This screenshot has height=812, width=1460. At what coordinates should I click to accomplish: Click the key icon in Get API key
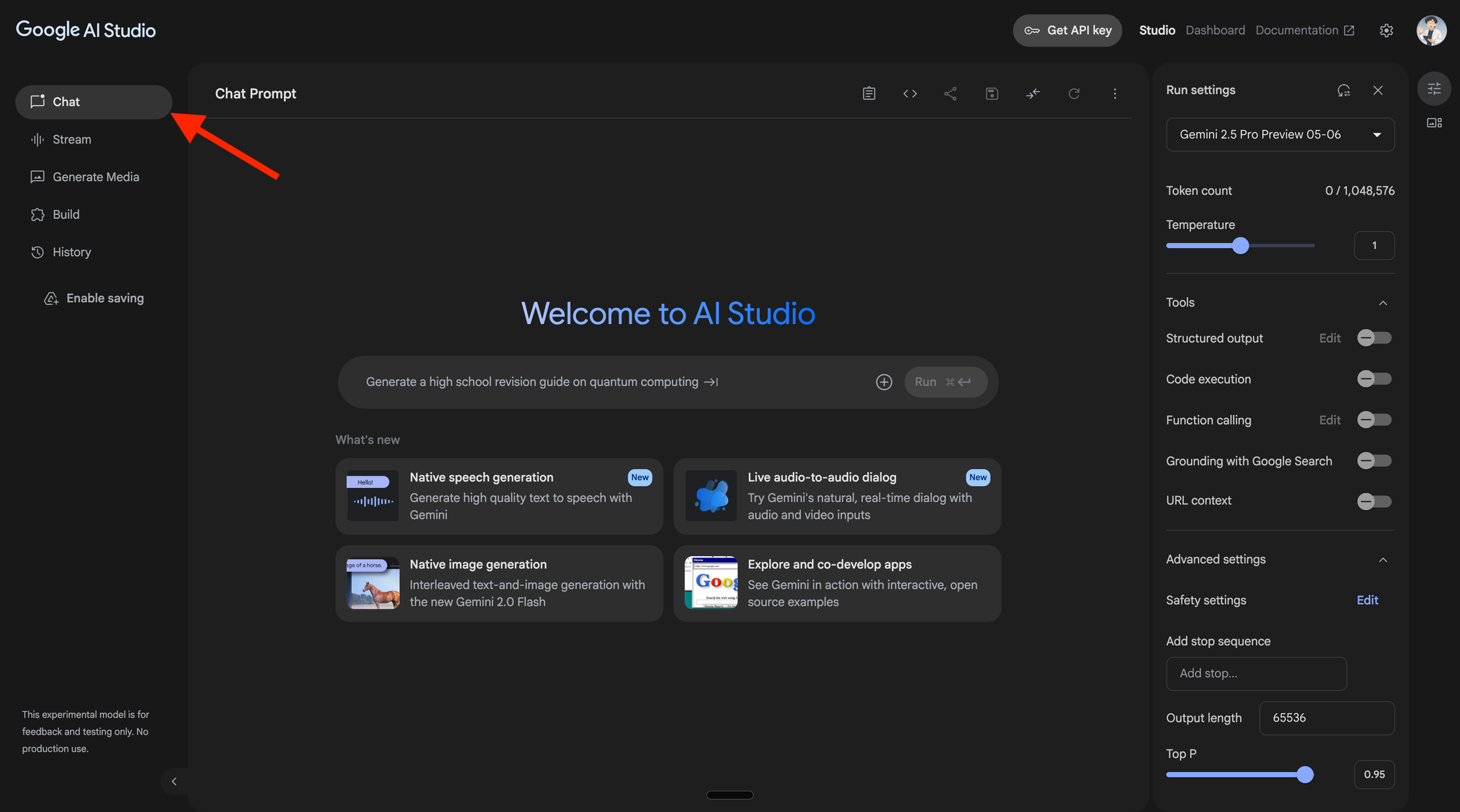coord(1031,31)
